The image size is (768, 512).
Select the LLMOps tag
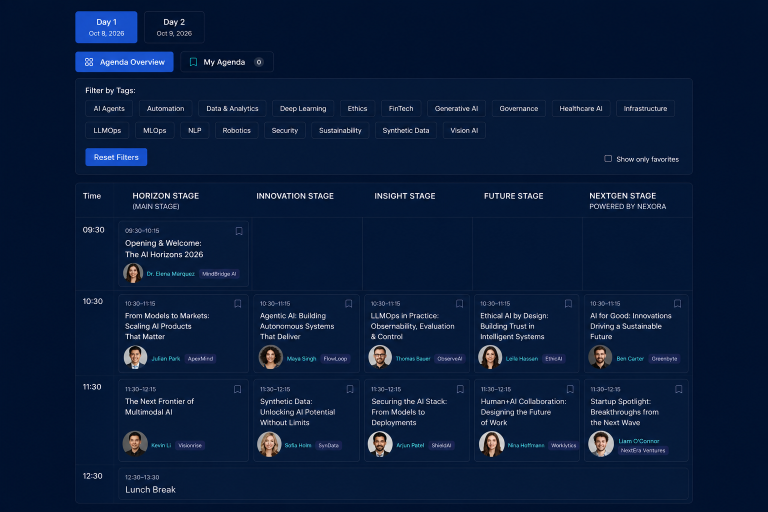pyautogui.click(x=107, y=130)
